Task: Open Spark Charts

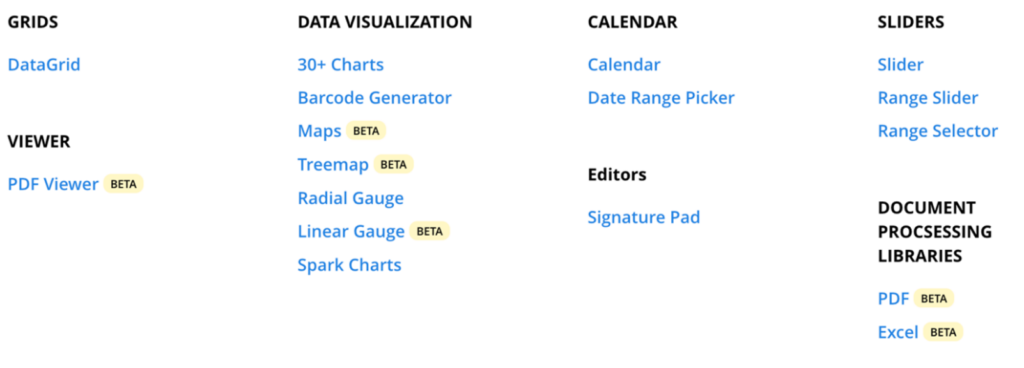Action: click(x=349, y=265)
